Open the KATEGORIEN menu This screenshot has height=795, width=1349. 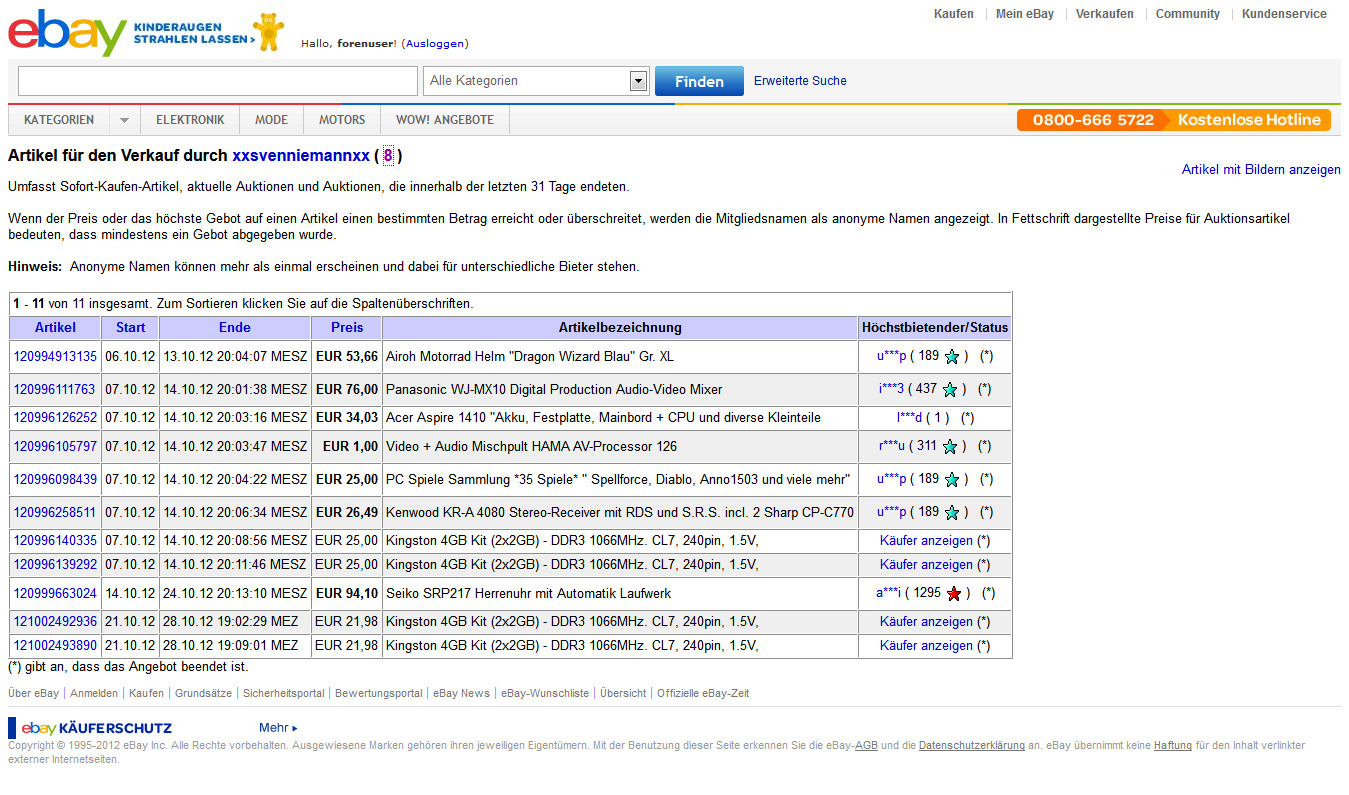coord(59,120)
